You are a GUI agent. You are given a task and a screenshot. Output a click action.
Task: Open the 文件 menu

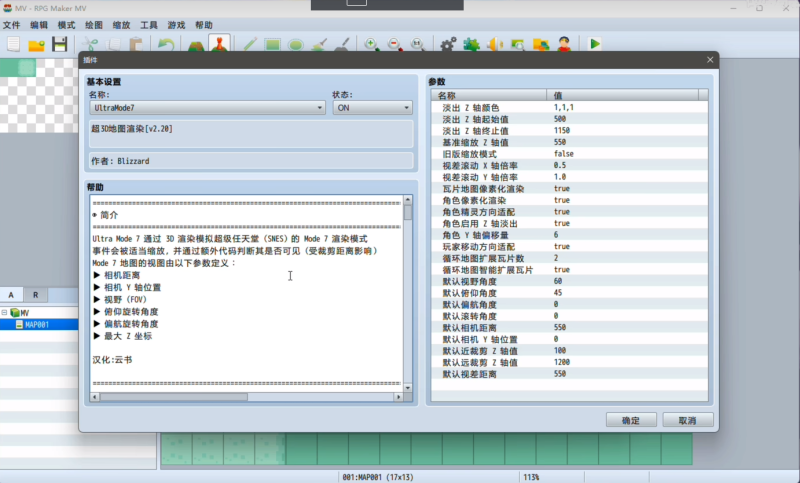[11, 25]
